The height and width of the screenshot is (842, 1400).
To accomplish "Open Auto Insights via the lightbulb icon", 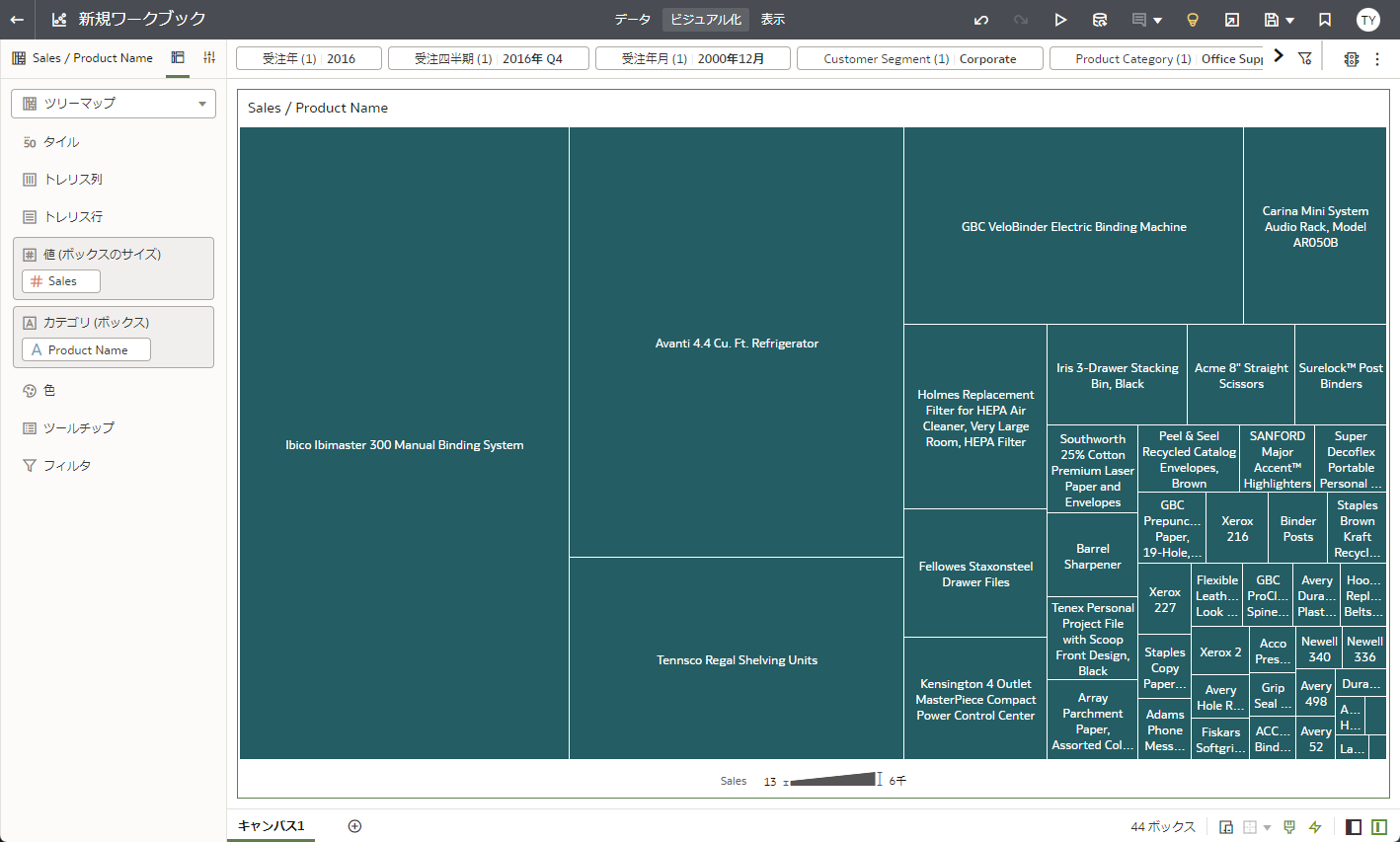I will [x=1193, y=20].
